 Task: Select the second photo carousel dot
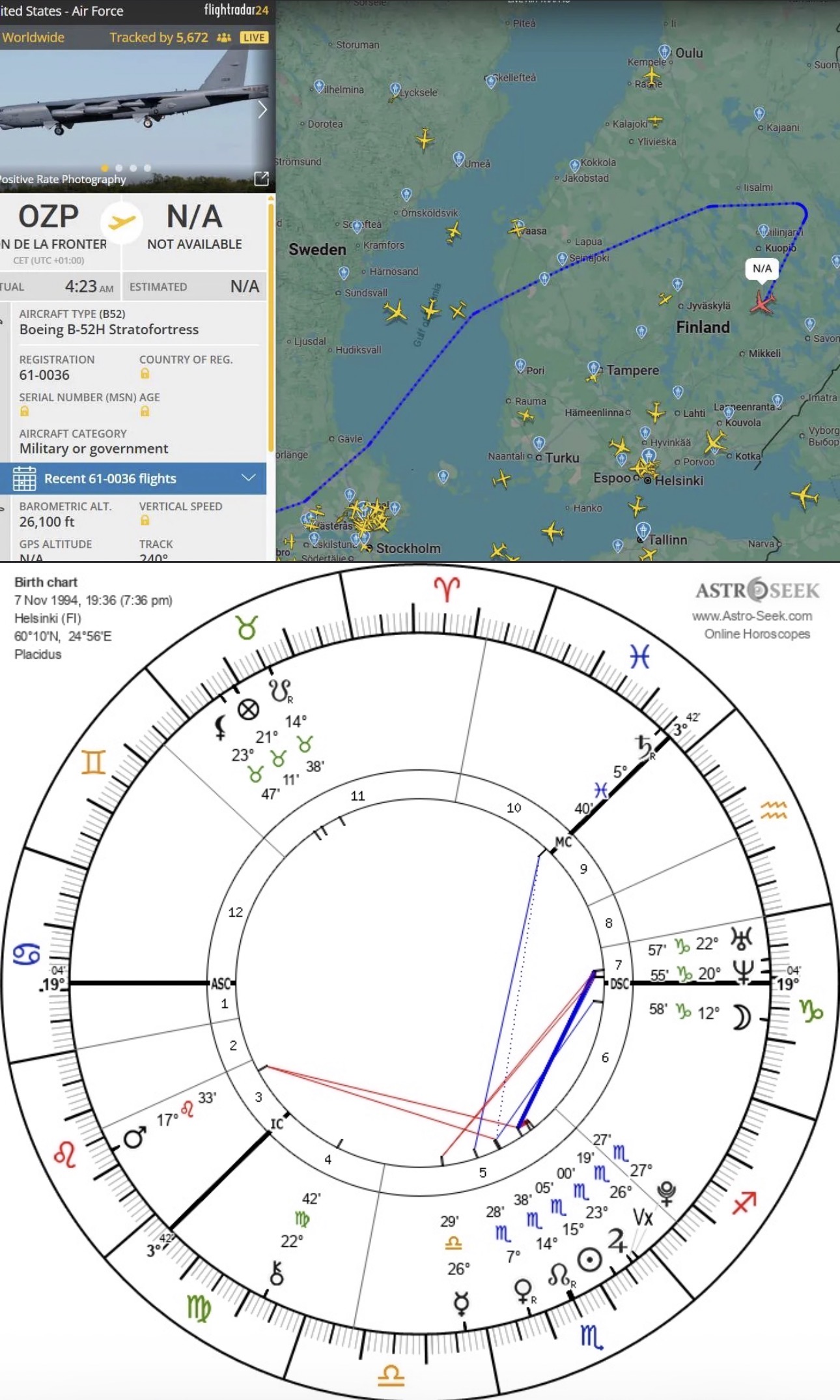pos(119,168)
